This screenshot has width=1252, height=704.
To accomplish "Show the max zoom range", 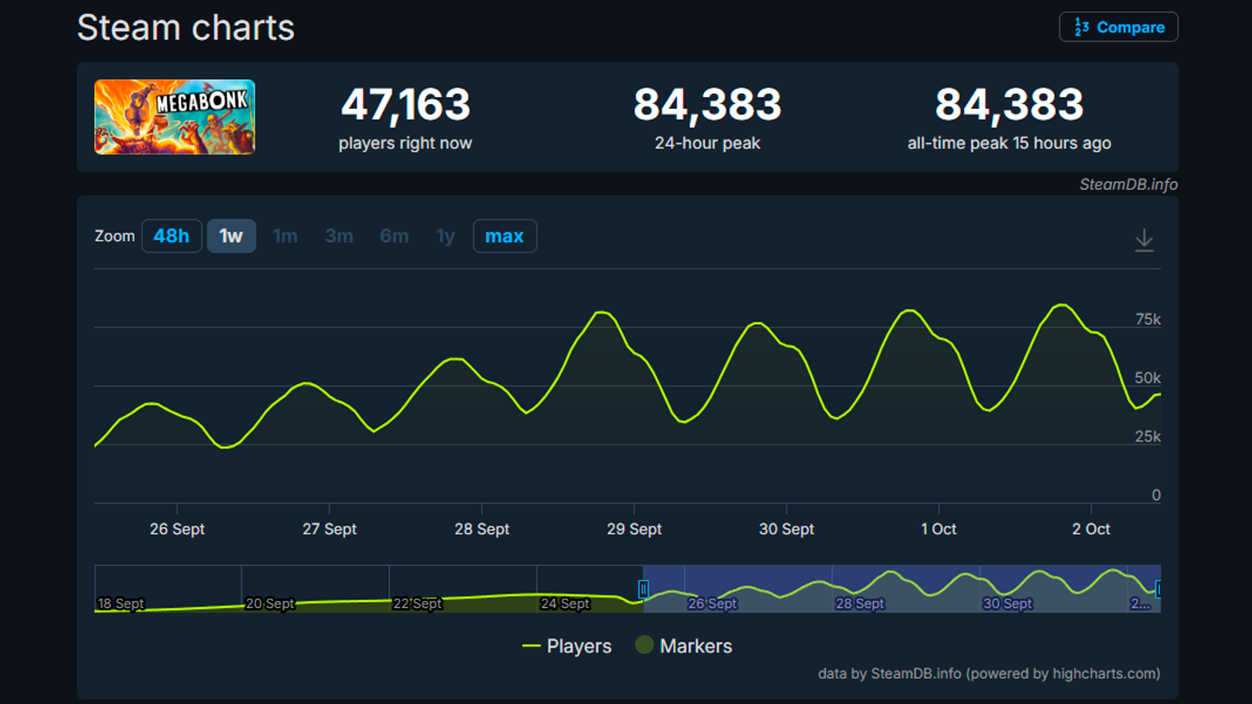I will 504,236.
